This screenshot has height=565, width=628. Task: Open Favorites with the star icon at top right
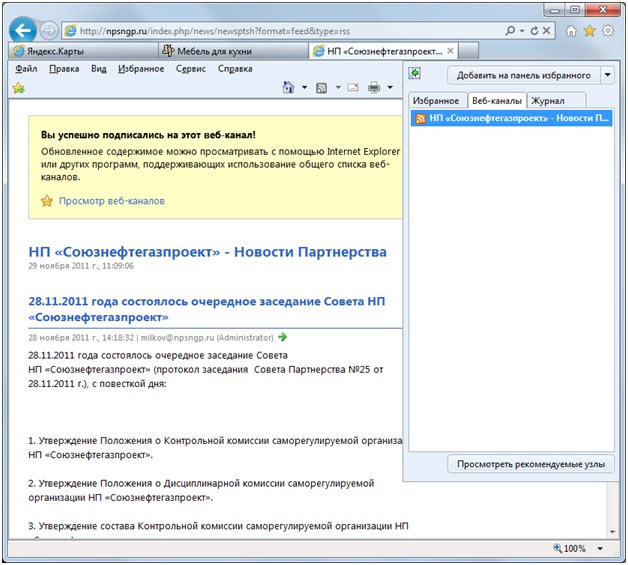[590, 31]
